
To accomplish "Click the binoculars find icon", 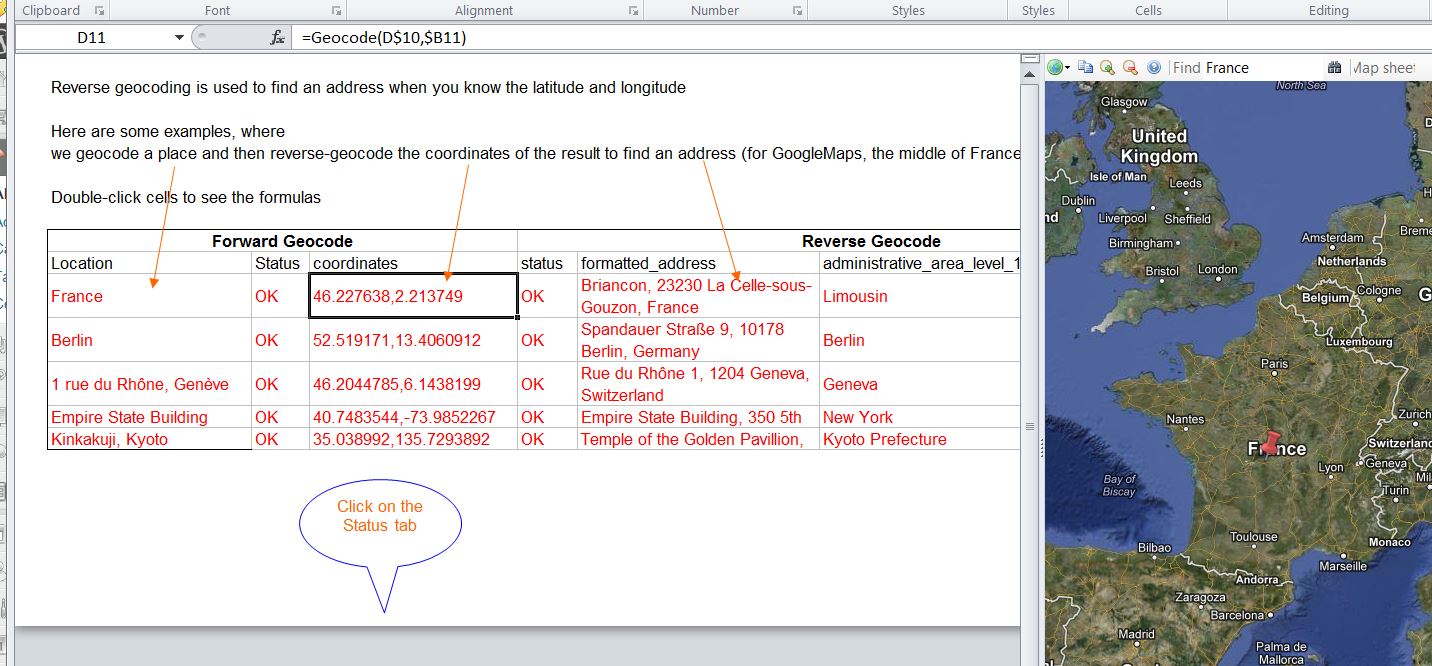I will (1334, 68).
